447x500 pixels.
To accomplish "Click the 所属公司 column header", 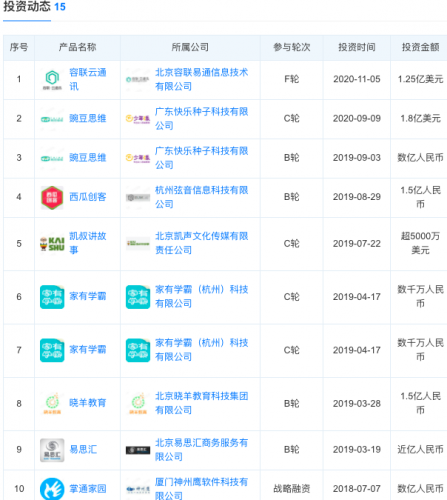I will tap(190, 47).
